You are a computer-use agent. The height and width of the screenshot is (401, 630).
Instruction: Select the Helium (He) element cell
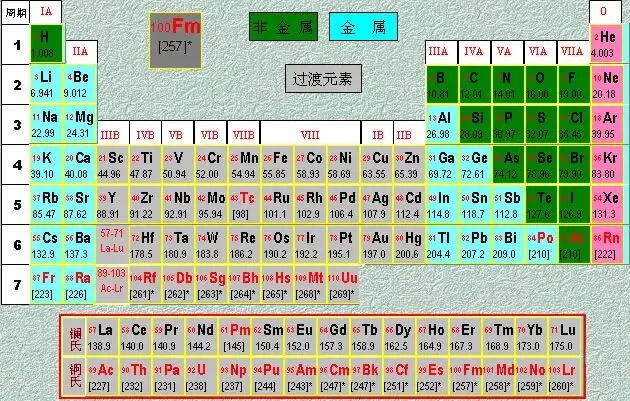(x=605, y=43)
